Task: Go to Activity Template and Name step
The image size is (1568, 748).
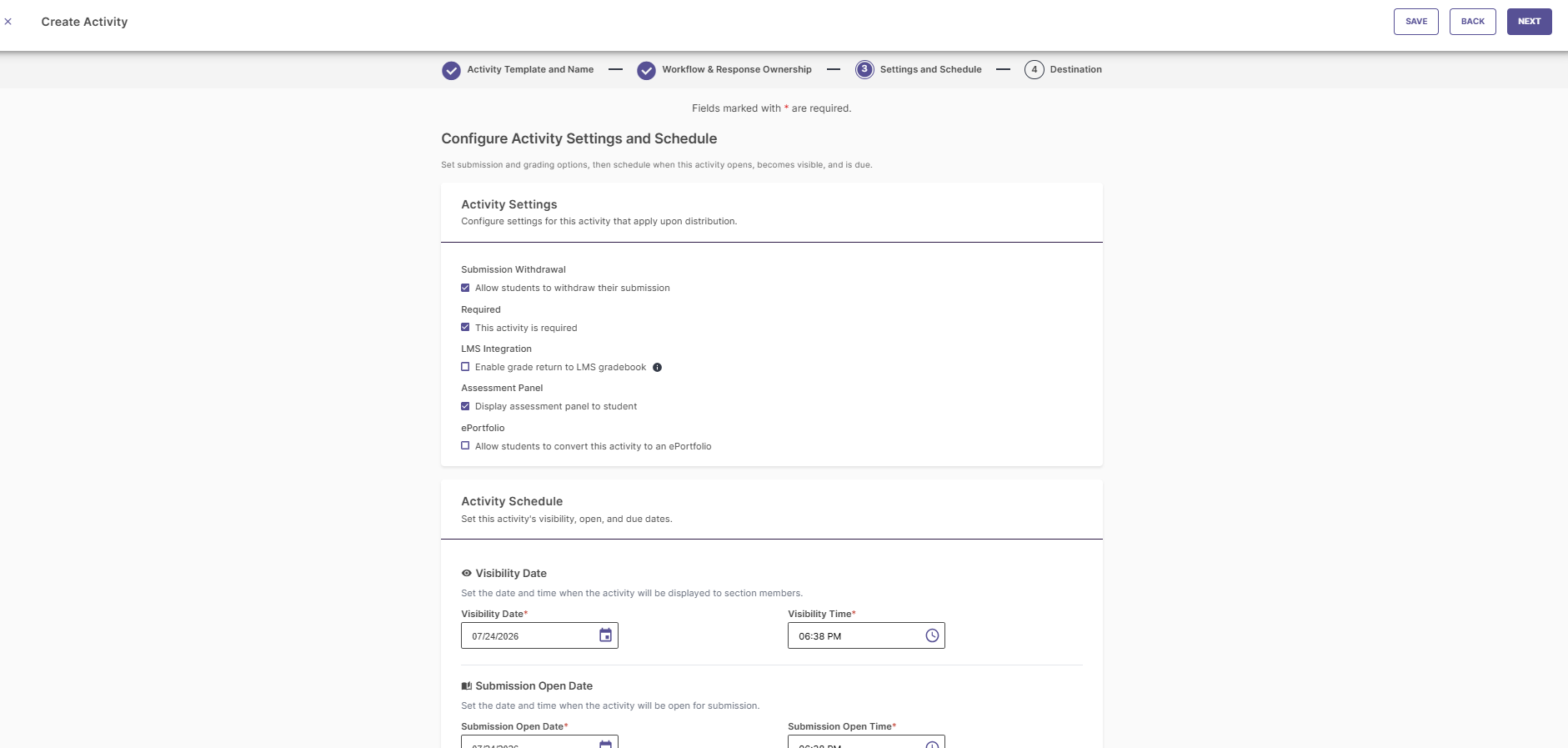Action: tap(530, 69)
